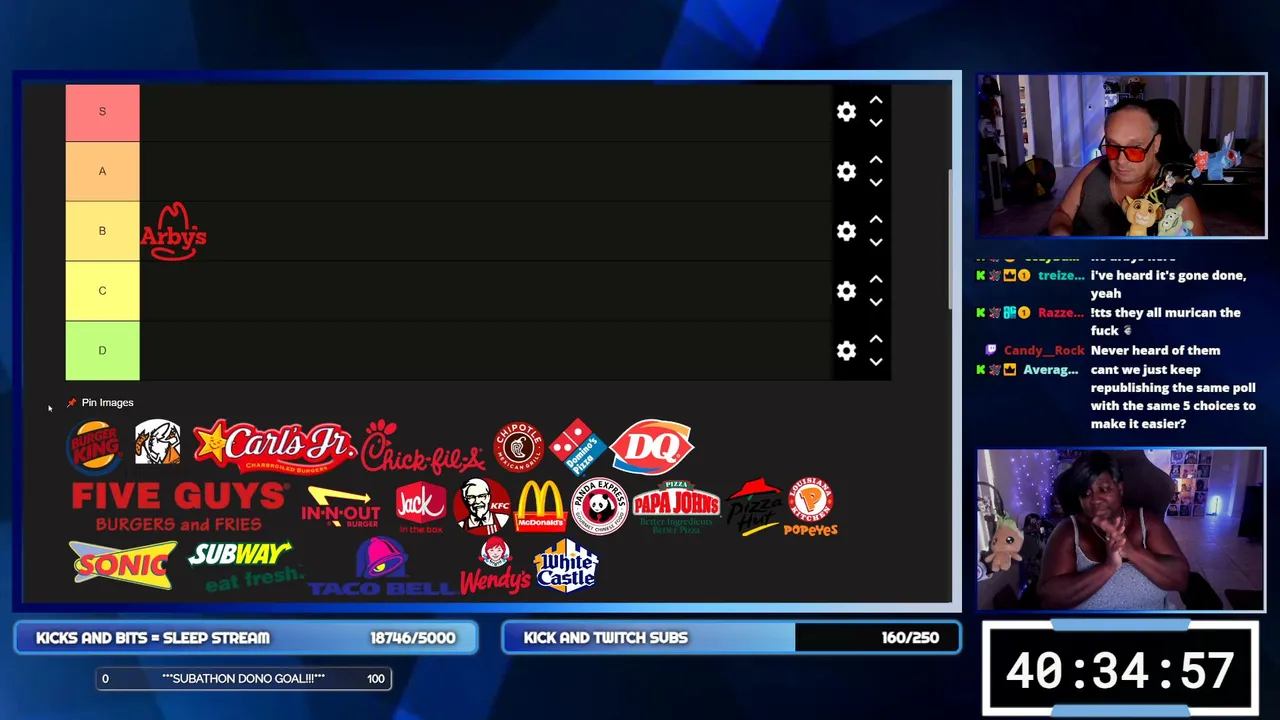This screenshot has width=1280, height=720.
Task: Click the Jack in the Box logo
Action: point(420,507)
